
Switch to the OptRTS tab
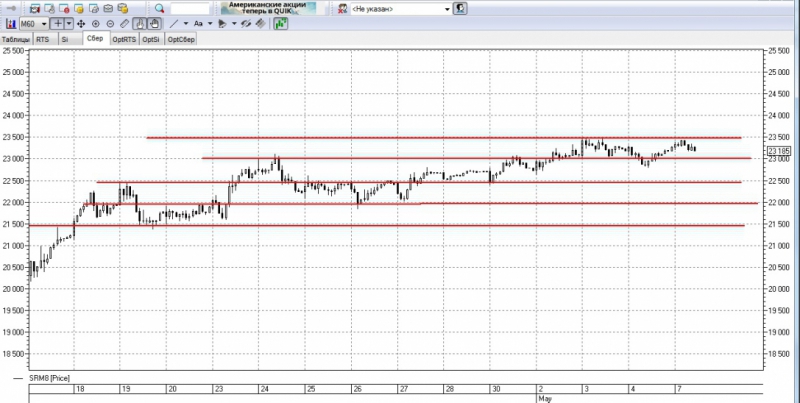(124, 40)
